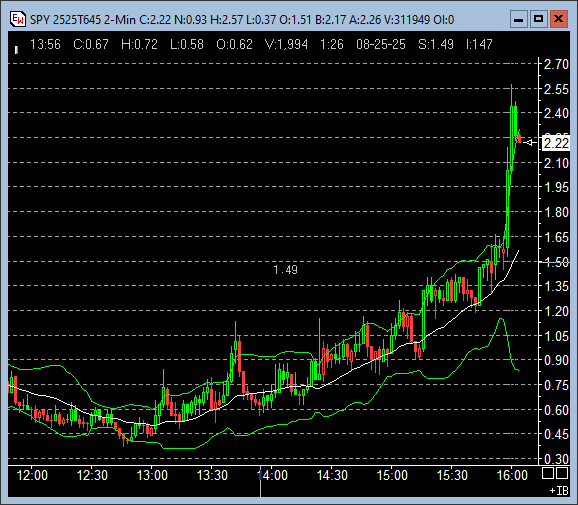Click the 13:56 cursor time readout
This screenshot has height=505, width=578.
pos(45,45)
